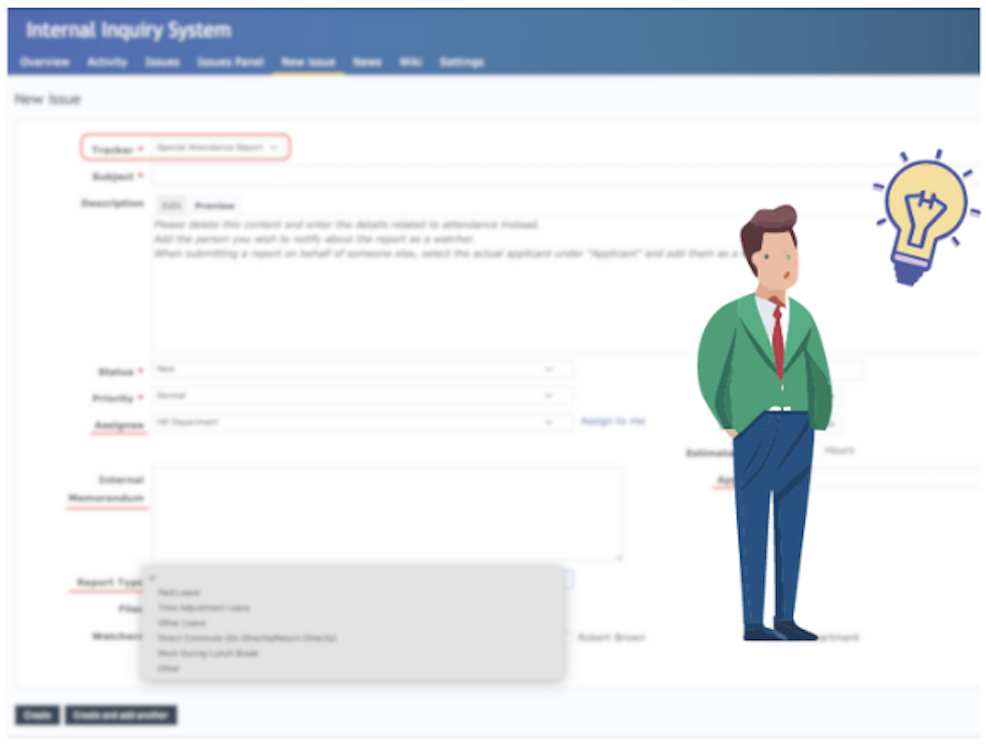
Task: Switch to the Edit tab of the Description editor
Action: pos(172,204)
